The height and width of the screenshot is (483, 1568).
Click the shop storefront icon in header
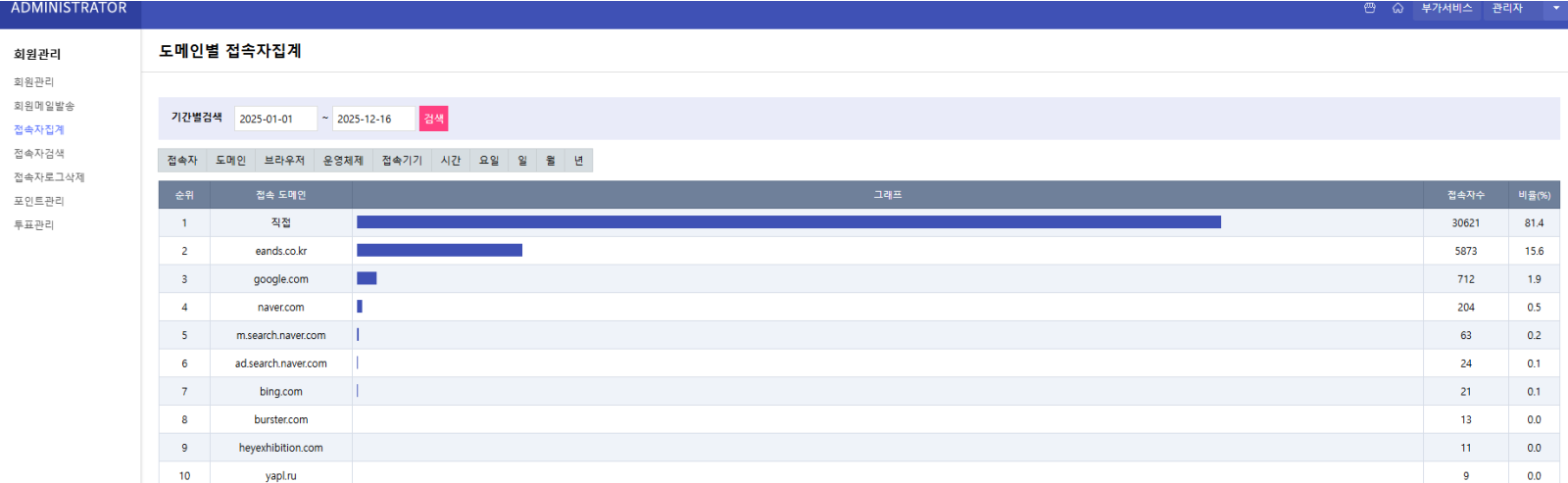click(1369, 8)
